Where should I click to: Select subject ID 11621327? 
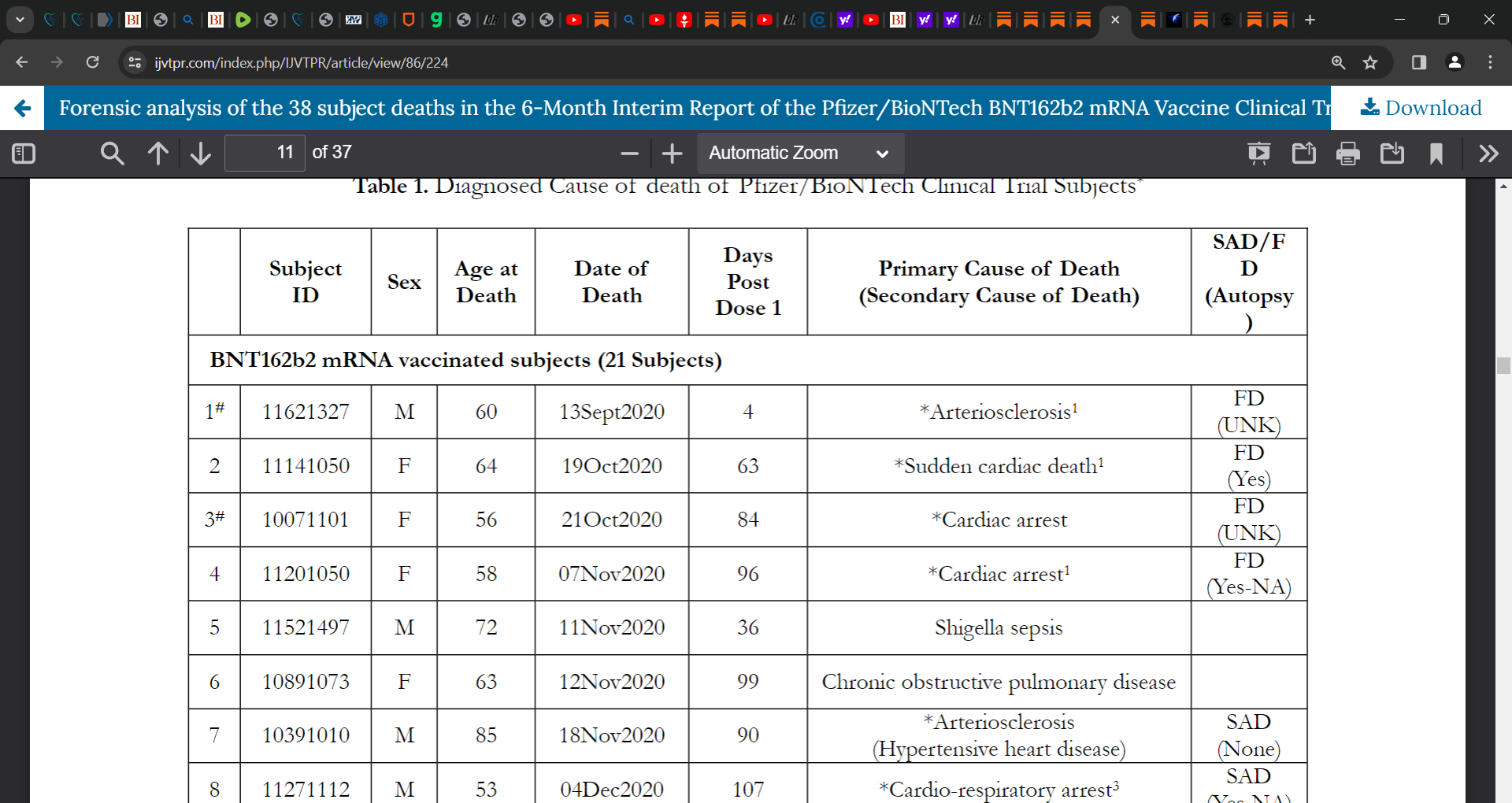coord(306,412)
